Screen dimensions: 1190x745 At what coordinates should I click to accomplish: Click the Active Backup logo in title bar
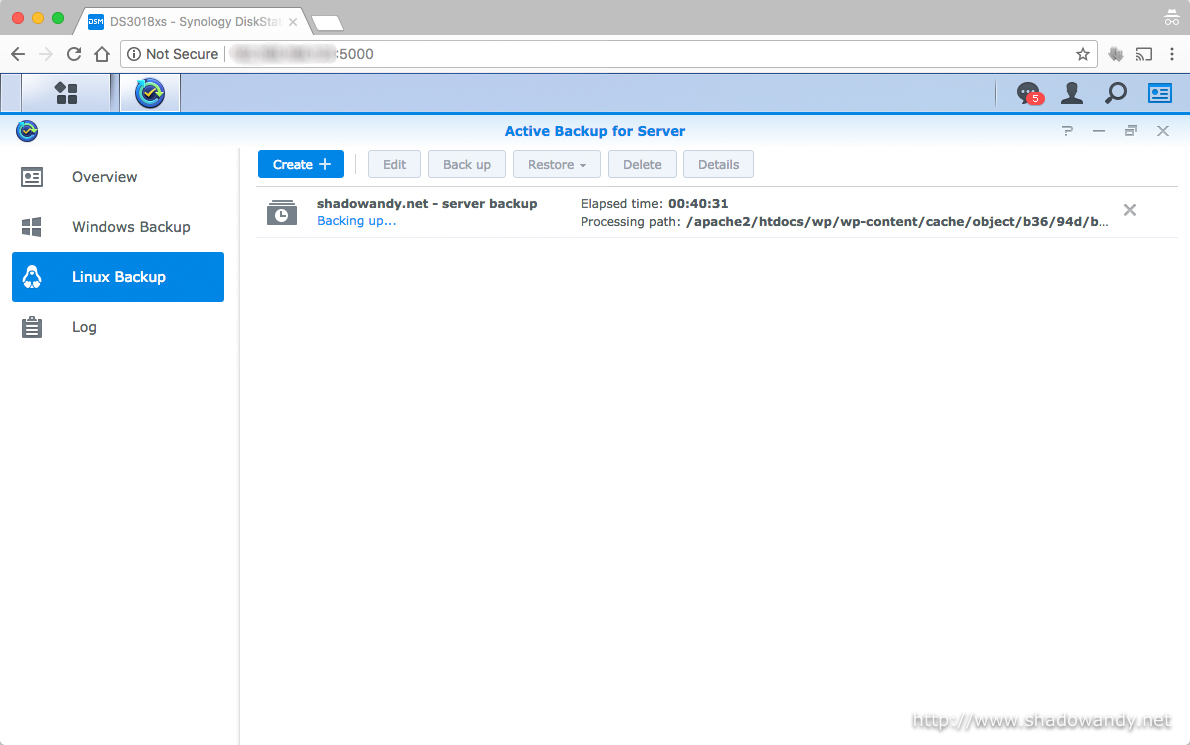(27, 131)
